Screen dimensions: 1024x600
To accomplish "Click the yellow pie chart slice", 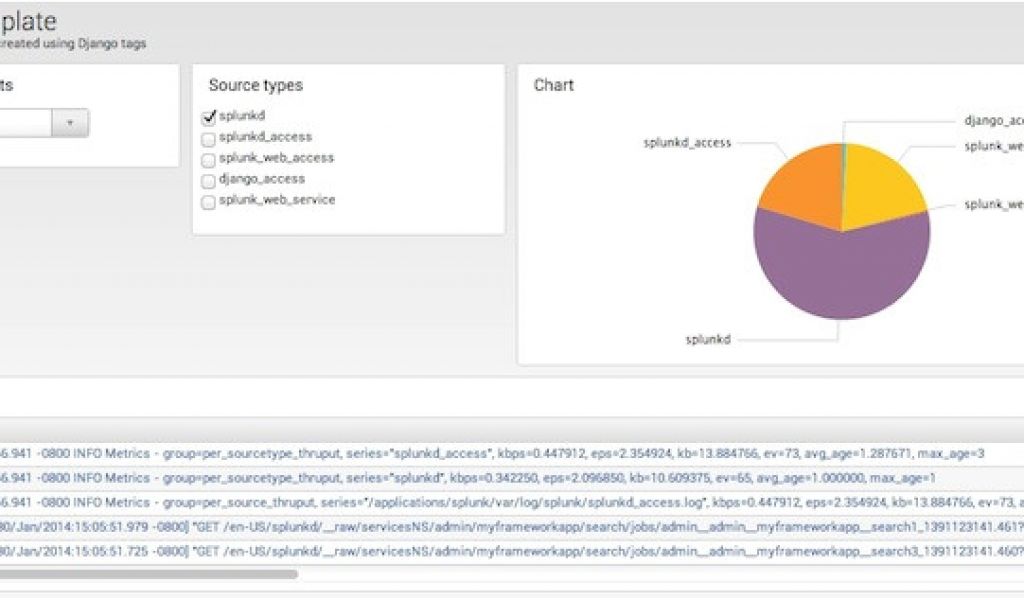I will (x=878, y=186).
